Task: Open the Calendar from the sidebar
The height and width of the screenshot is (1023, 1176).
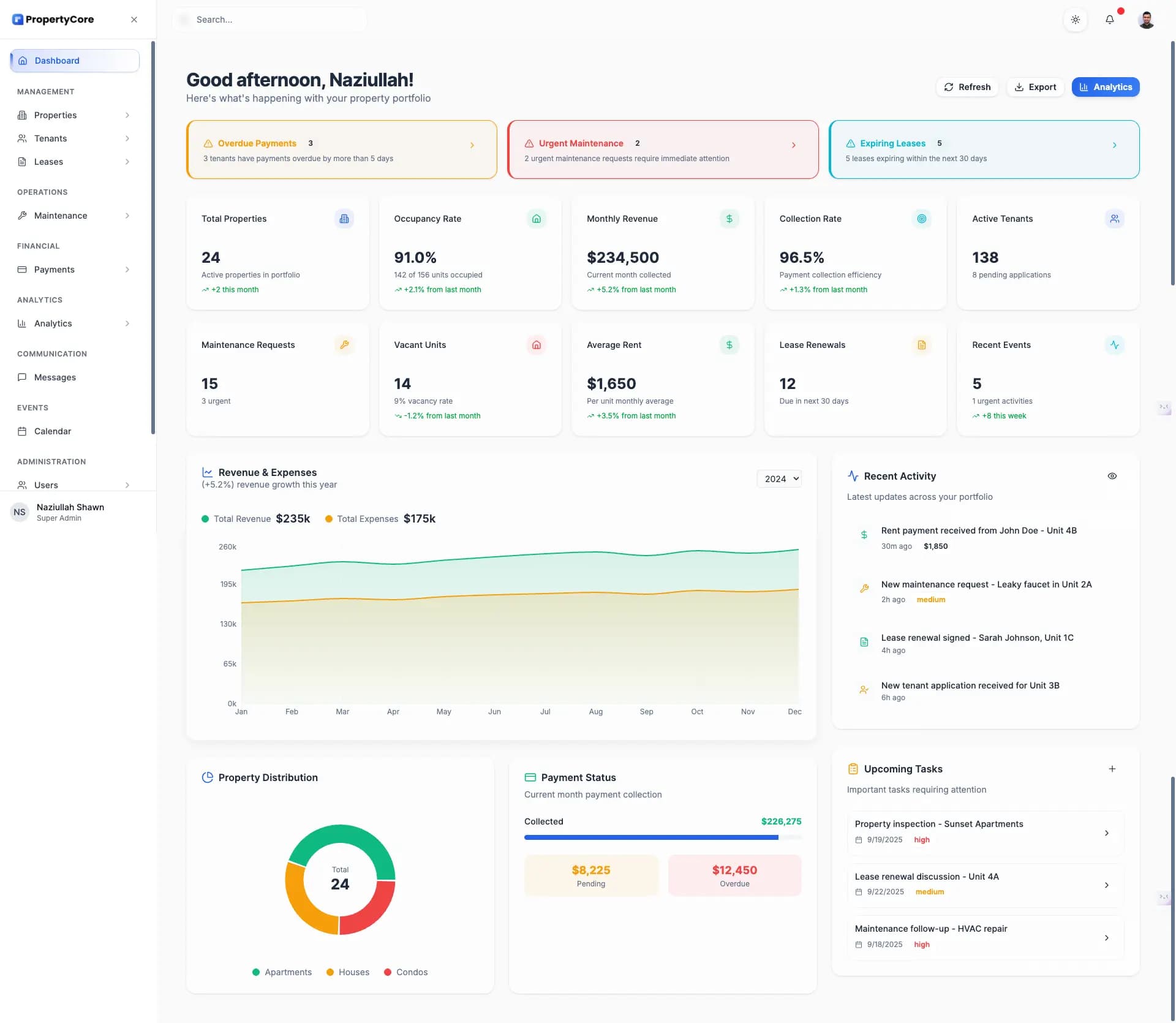Action: tap(52, 431)
